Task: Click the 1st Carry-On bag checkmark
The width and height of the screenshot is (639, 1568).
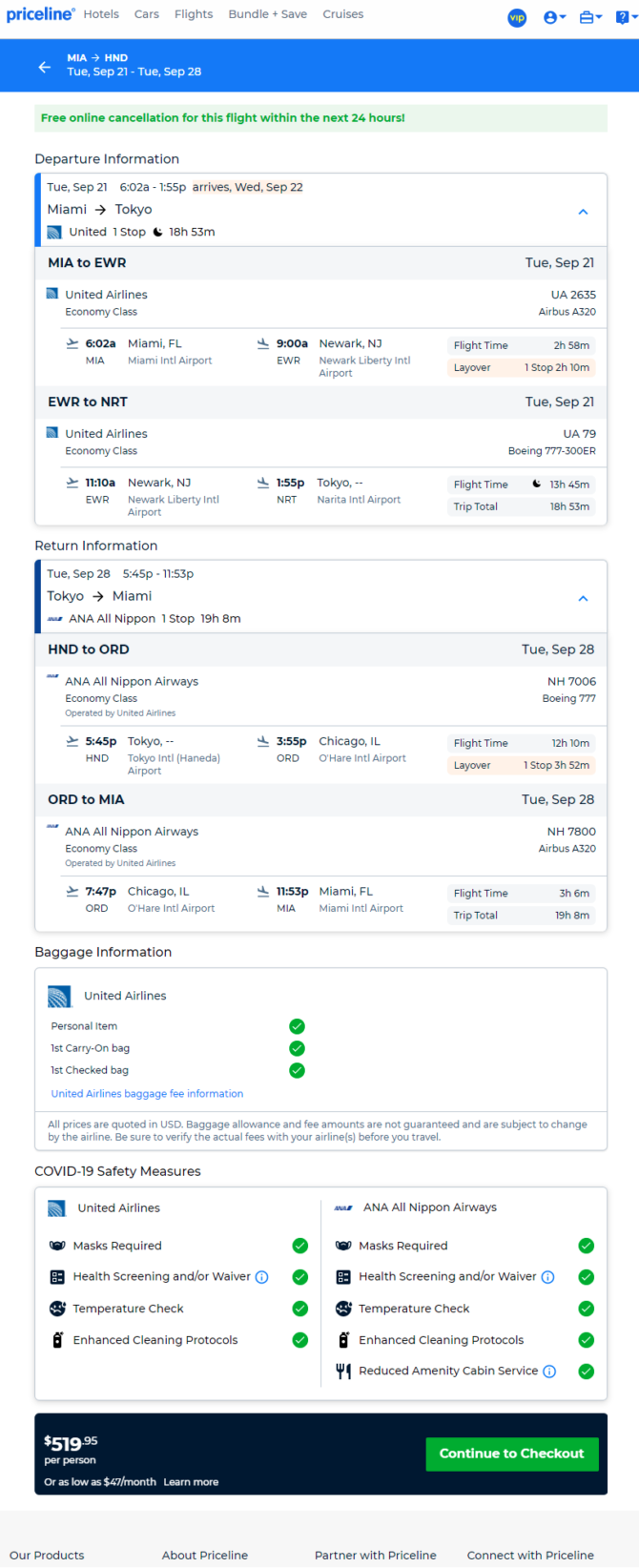Action: (297, 1048)
